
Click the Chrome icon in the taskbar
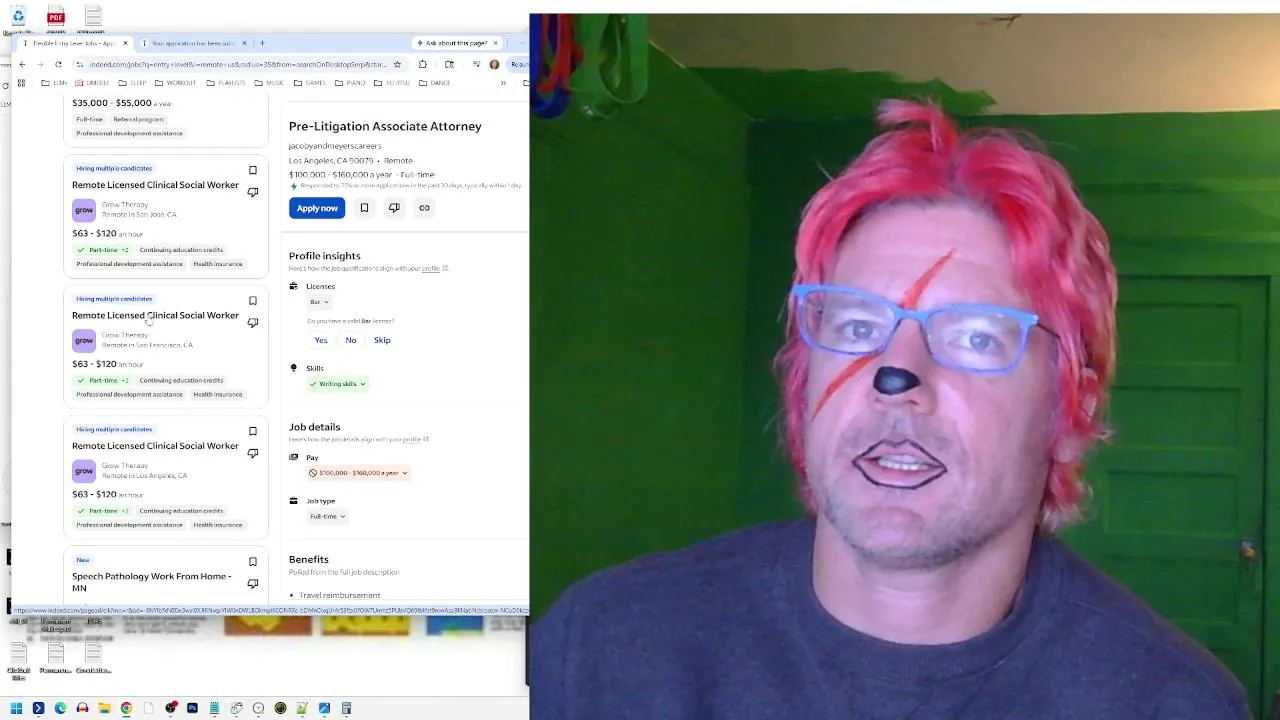(x=126, y=708)
